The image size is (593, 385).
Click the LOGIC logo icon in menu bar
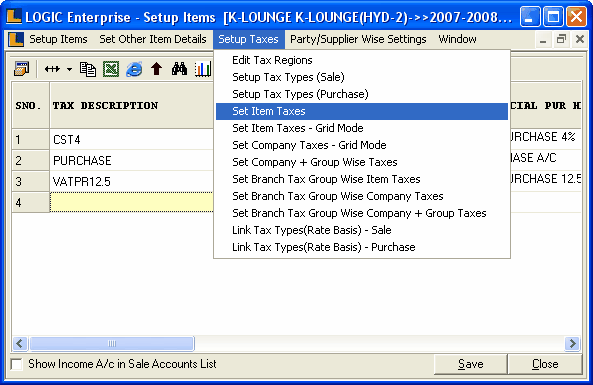[x=16, y=39]
